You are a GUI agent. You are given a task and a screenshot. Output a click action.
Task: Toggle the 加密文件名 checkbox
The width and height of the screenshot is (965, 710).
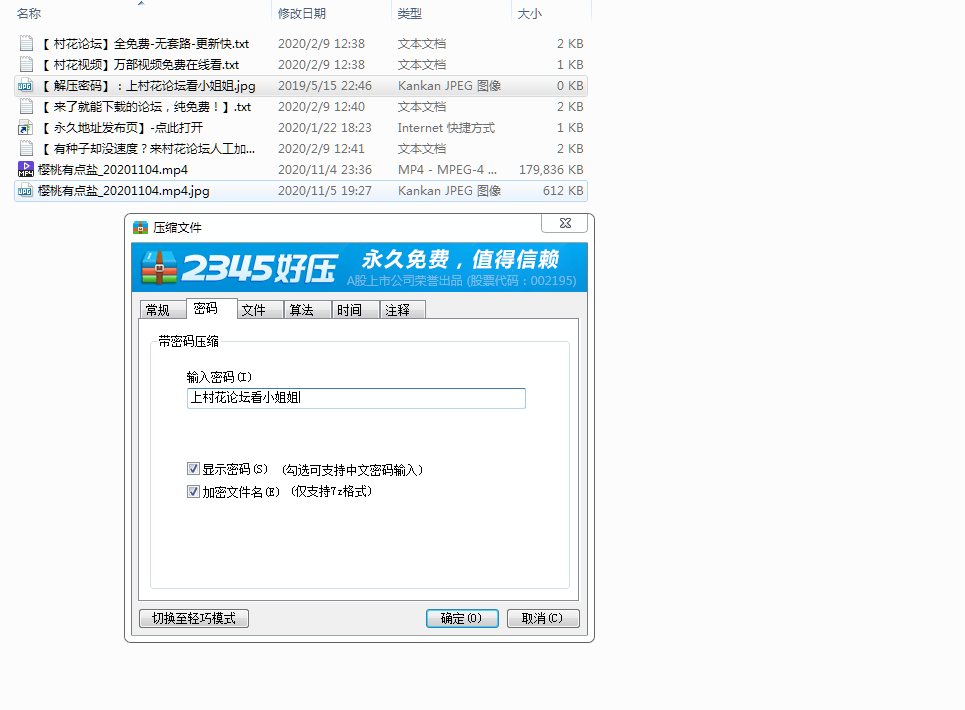193,492
